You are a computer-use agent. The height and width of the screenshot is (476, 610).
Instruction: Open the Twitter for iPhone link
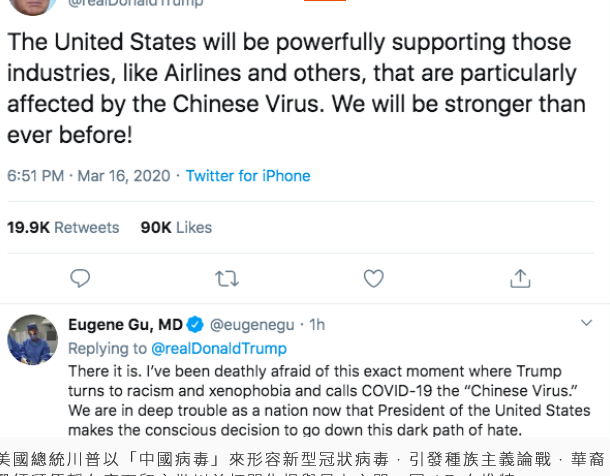(248, 176)
